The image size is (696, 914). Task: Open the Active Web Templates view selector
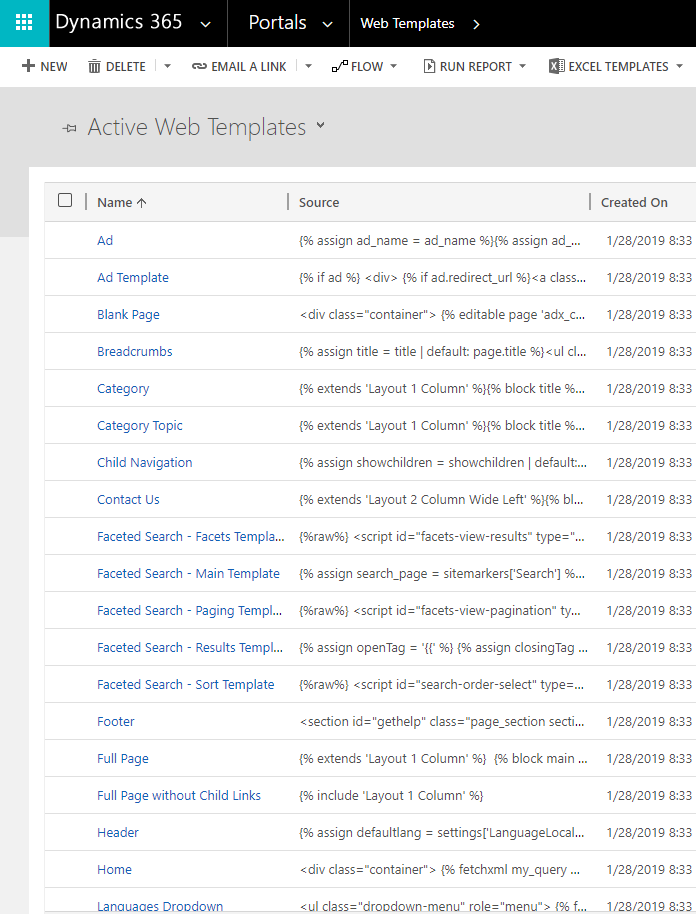[x=320, y=125]
